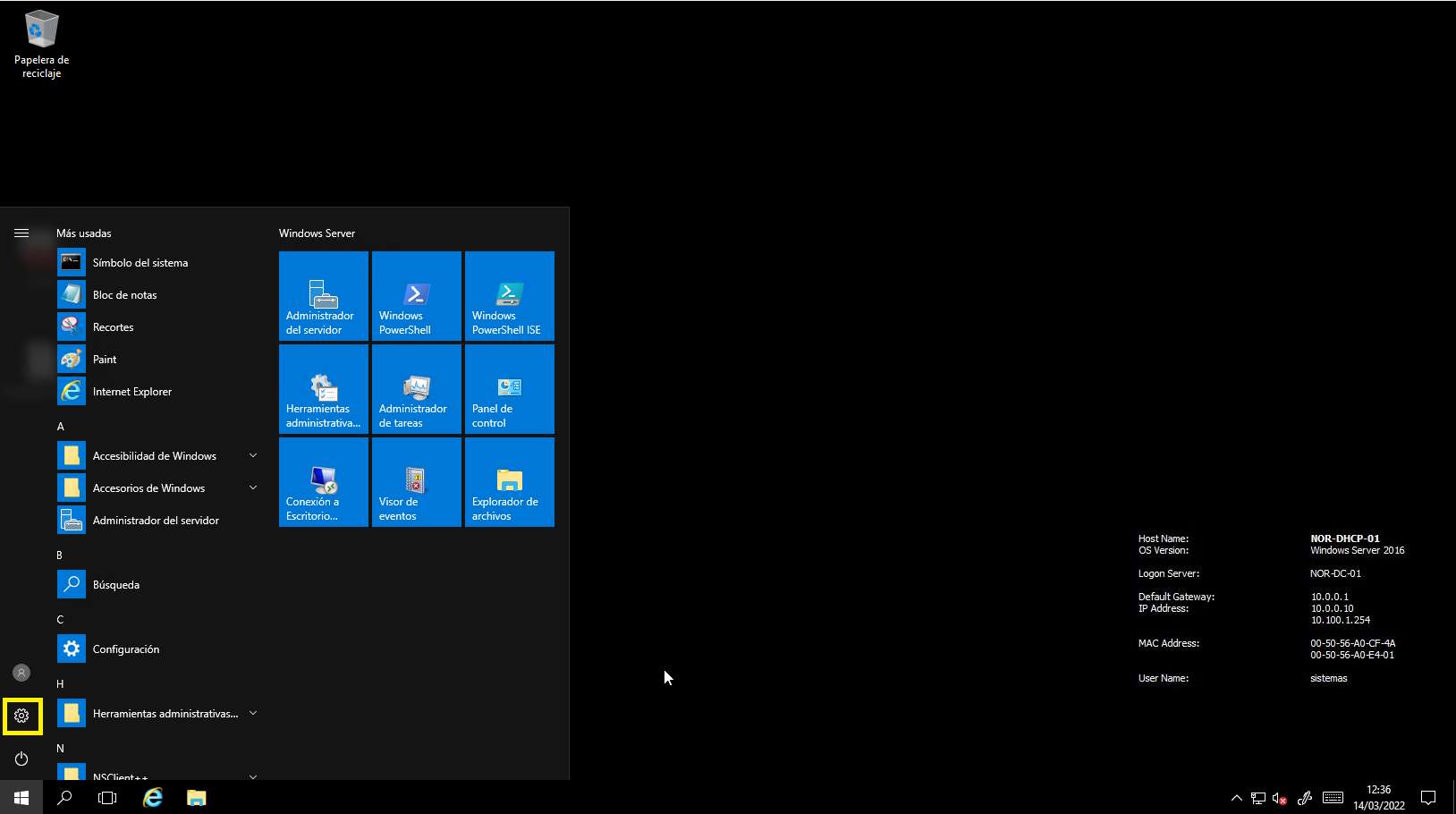
Task: Click the power icon in Start sidebar
Action: tap(21, 759)
